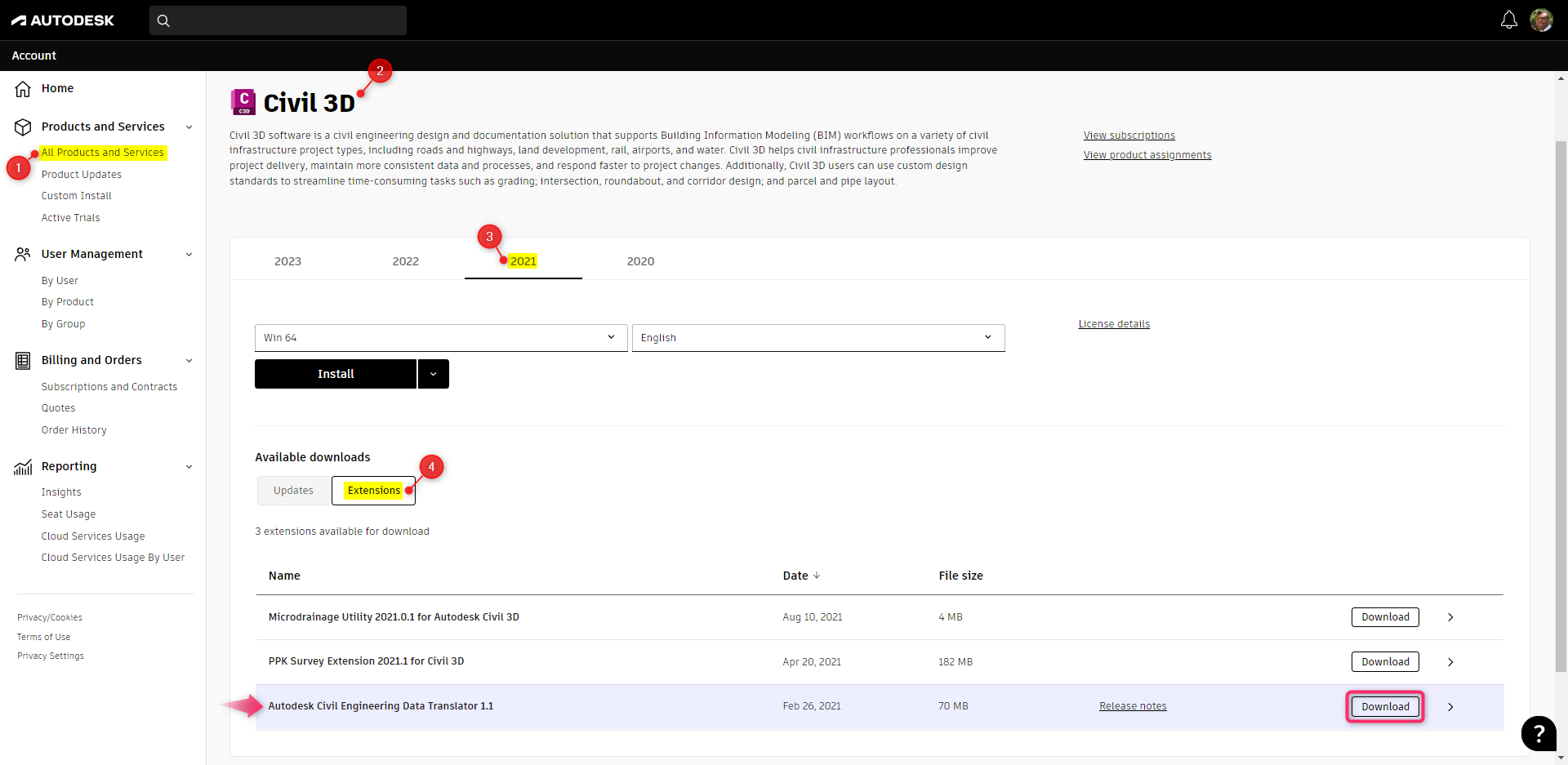Click the Products and Services box icon
1568x765 pixels.
coord(23,127)
